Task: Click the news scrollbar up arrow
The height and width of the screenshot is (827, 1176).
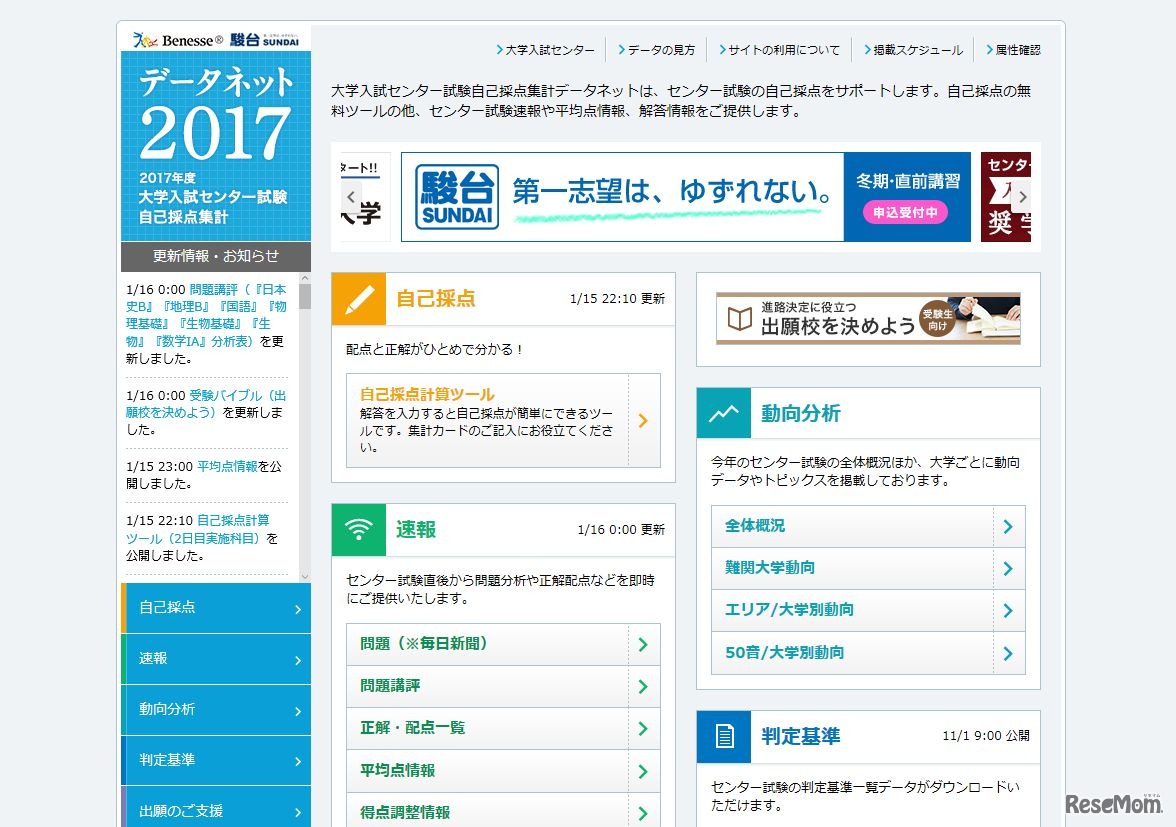Action: pos(304,278)
